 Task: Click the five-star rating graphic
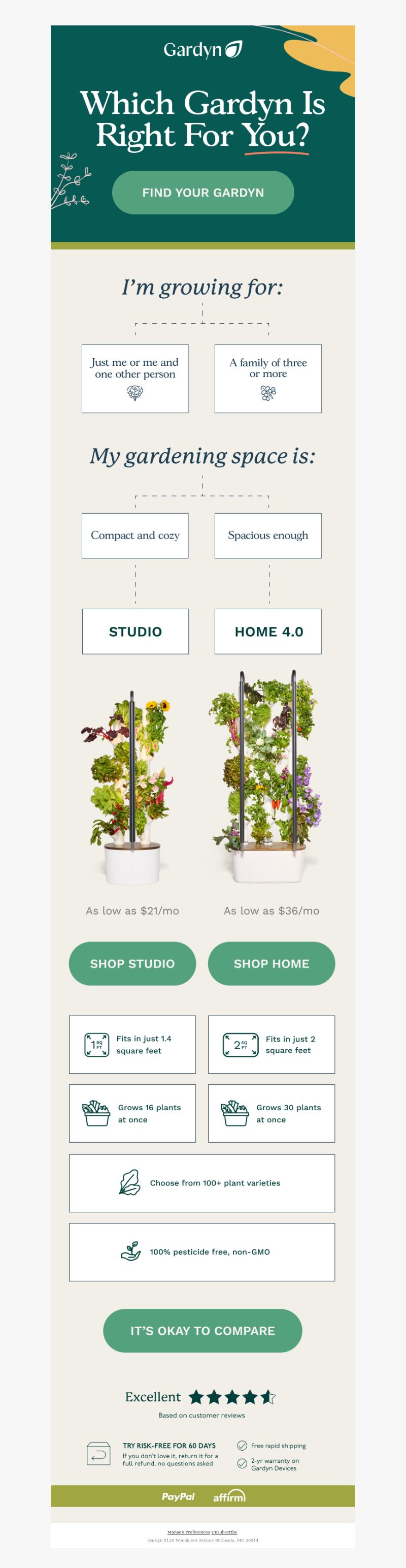tap(232, 1397)
